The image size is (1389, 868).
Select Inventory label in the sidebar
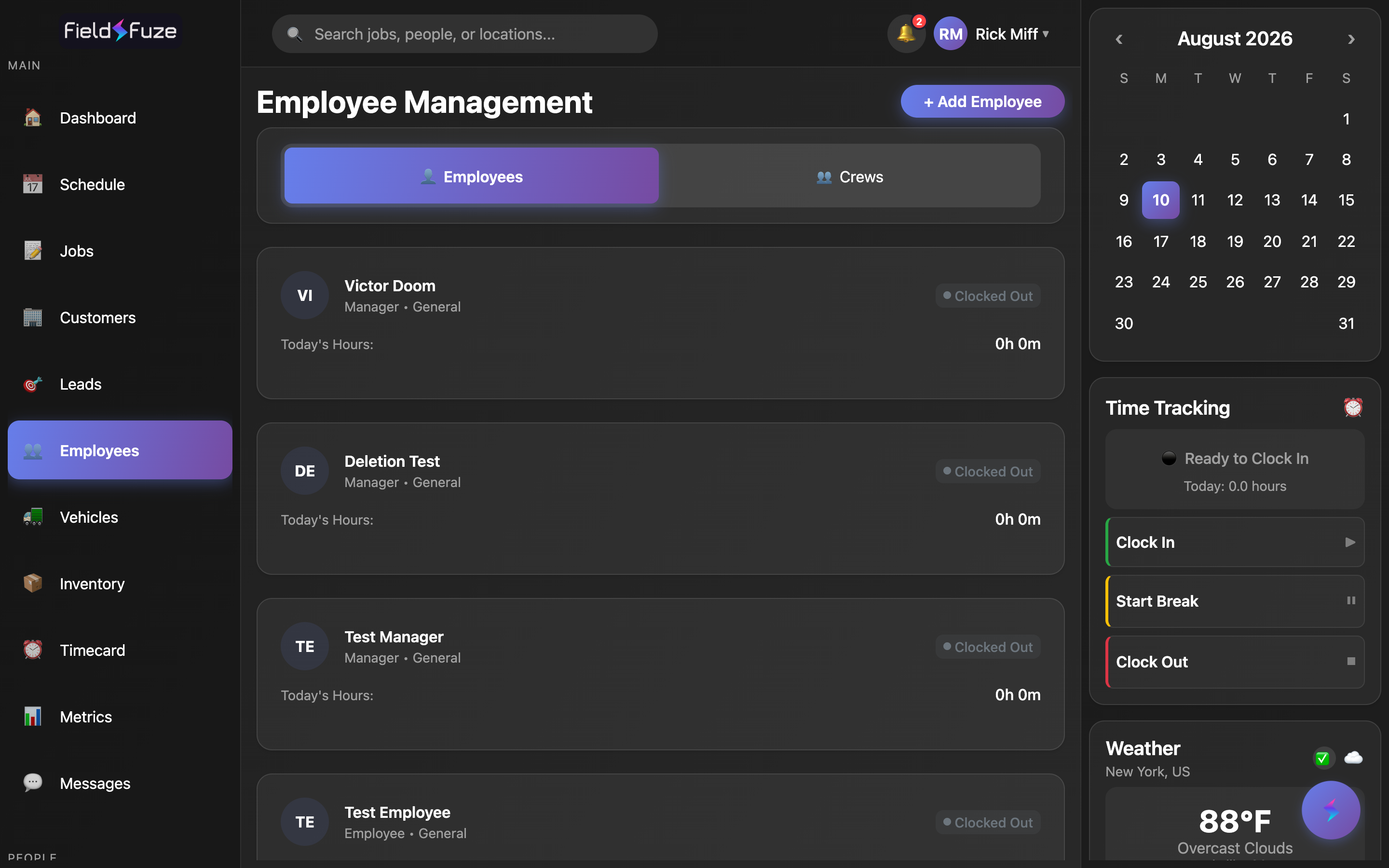click(92, 584)
